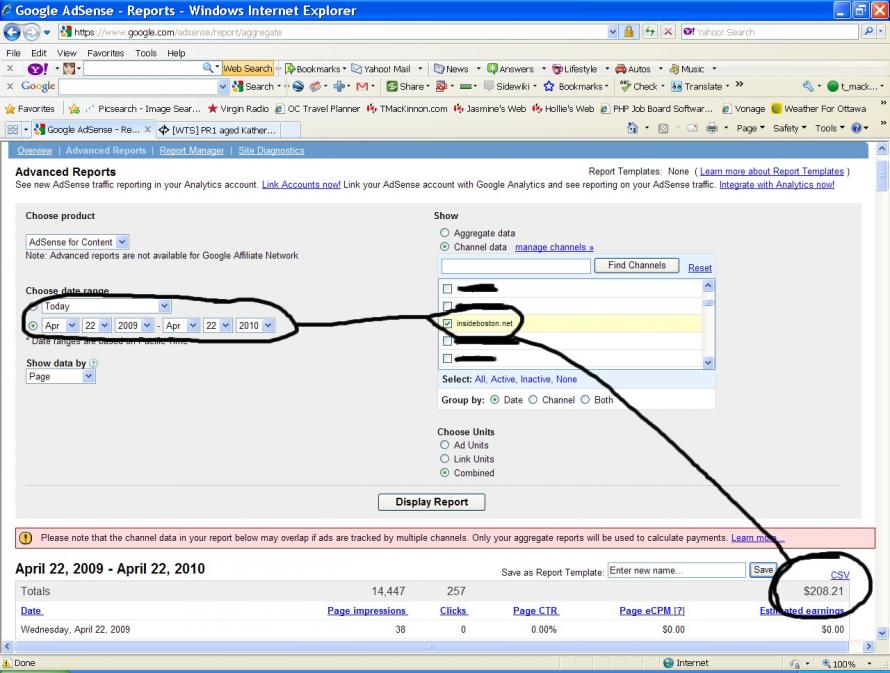Viewport: 890px width, 673px height.
Task: Click the Gmail M icon in Google toolbar
Action: (x=362, y=87)
